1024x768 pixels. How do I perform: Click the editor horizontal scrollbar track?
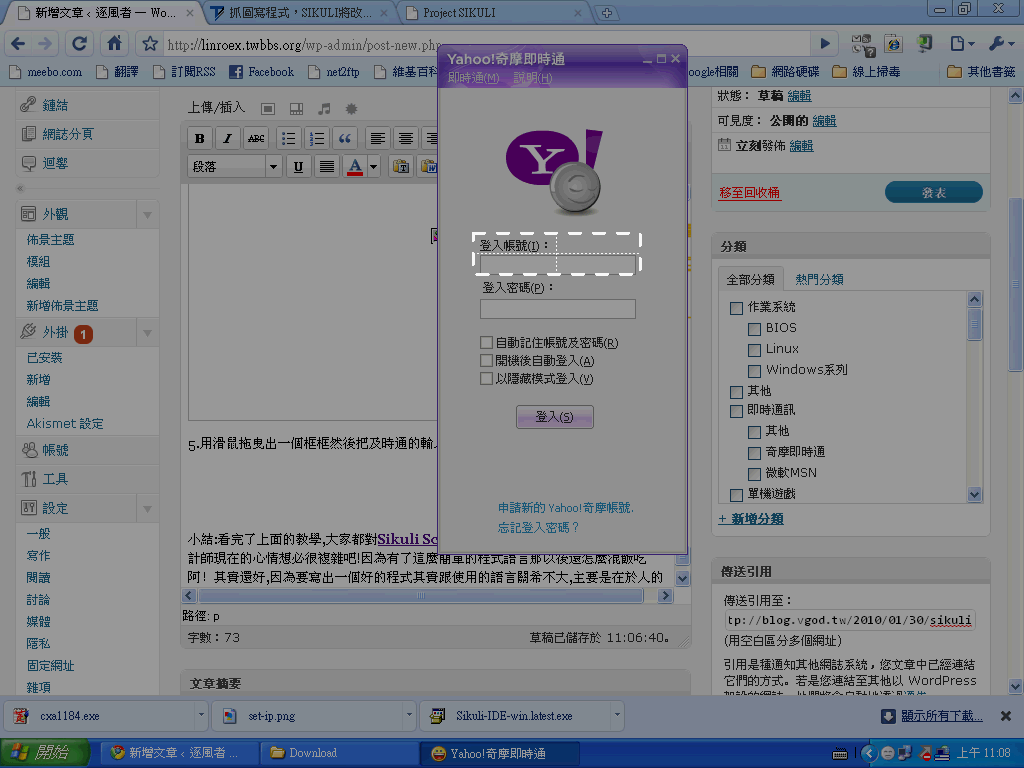click(x=427, y=596)
